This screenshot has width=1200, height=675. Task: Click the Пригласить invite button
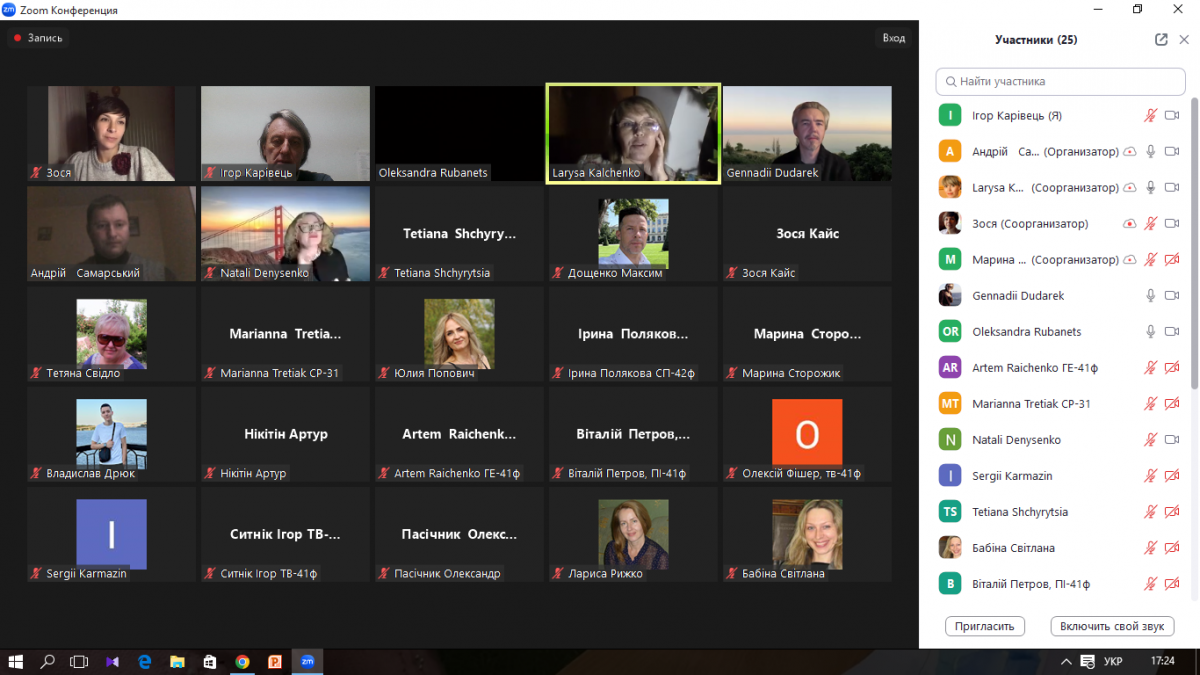[985, 626]
